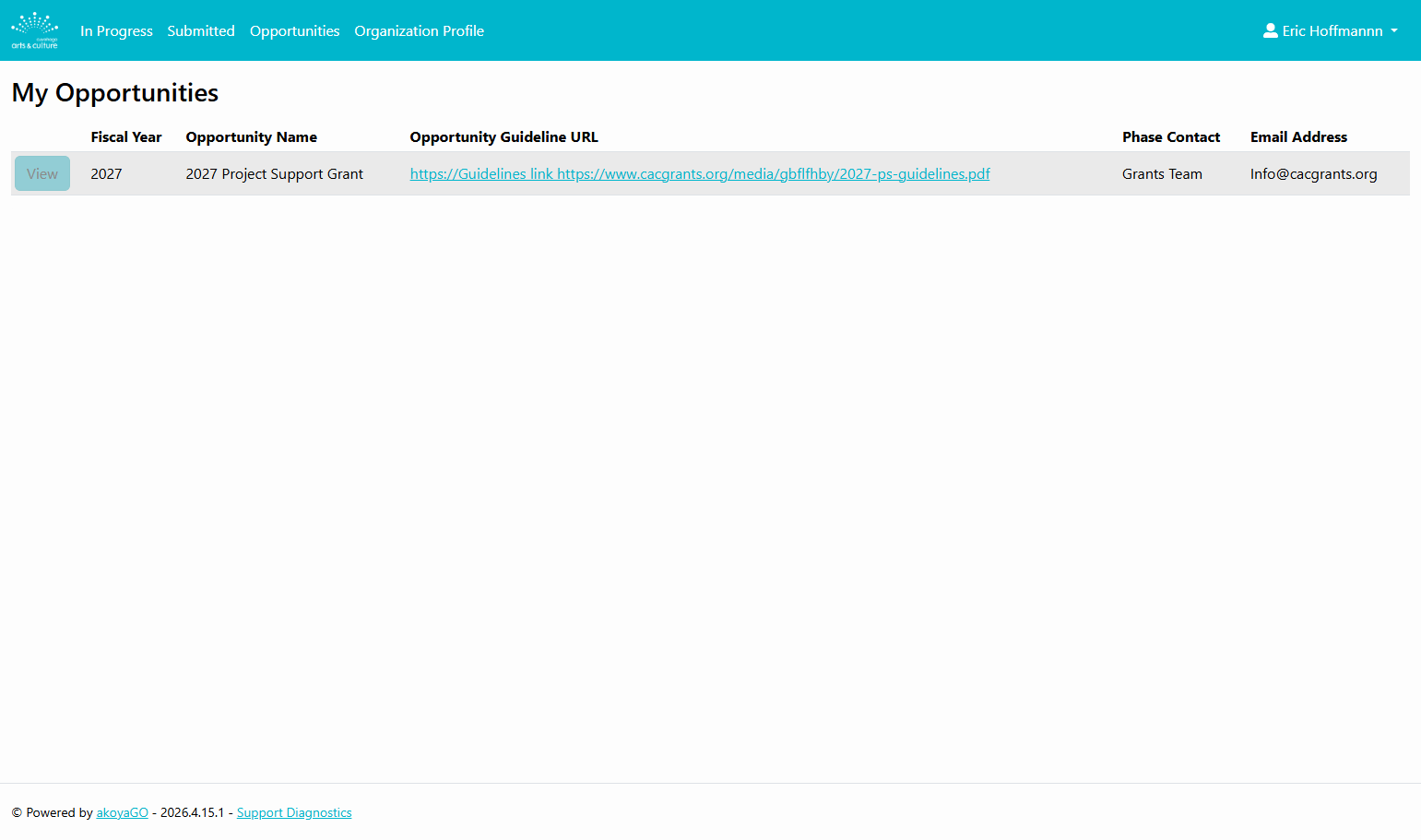Screen dimensions: 1421x840
Task: Click the Email Address column header
Action: [x=1298, y=136]
